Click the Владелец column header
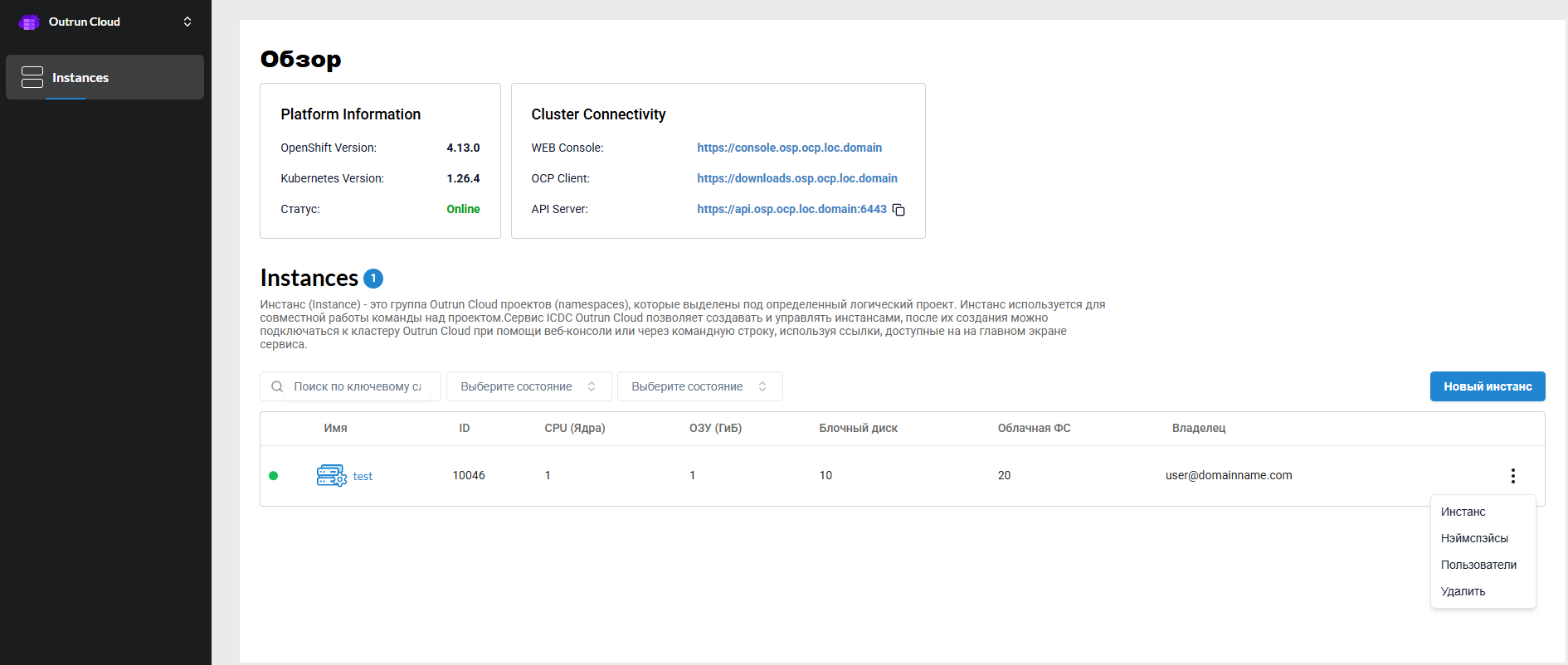Image resolution: width=1568 pixels, height=665 pixels. (x=1198, y=428)
